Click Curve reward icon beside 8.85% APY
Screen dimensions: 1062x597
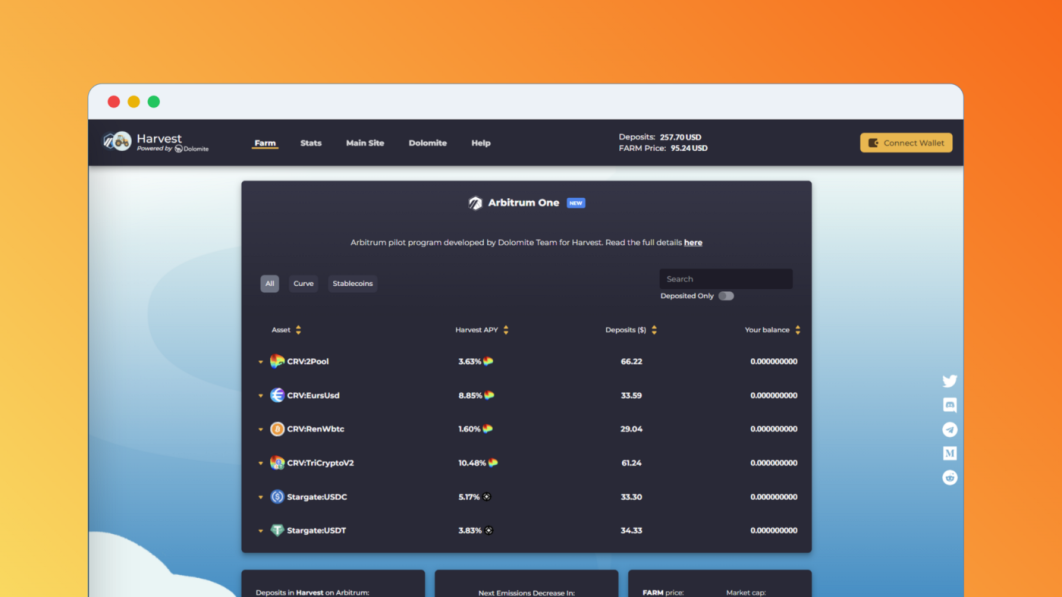pos(489,395)
